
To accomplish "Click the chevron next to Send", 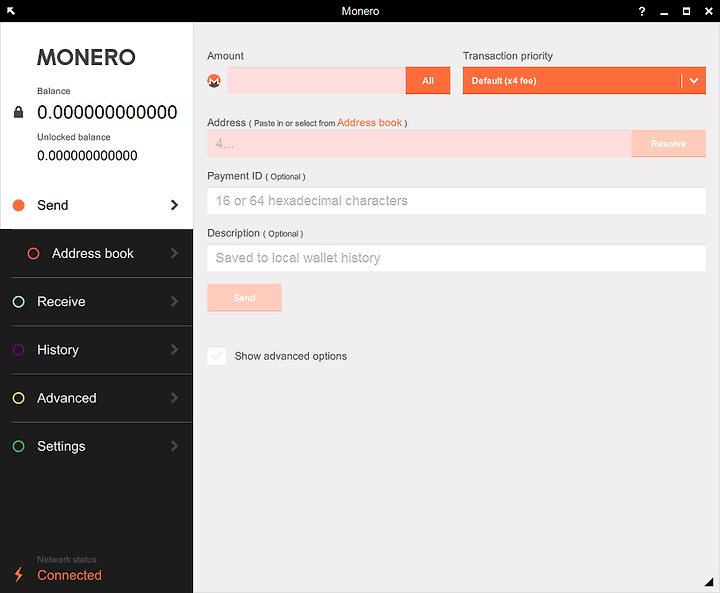I will pyautogui.click(x=174, y=205).
